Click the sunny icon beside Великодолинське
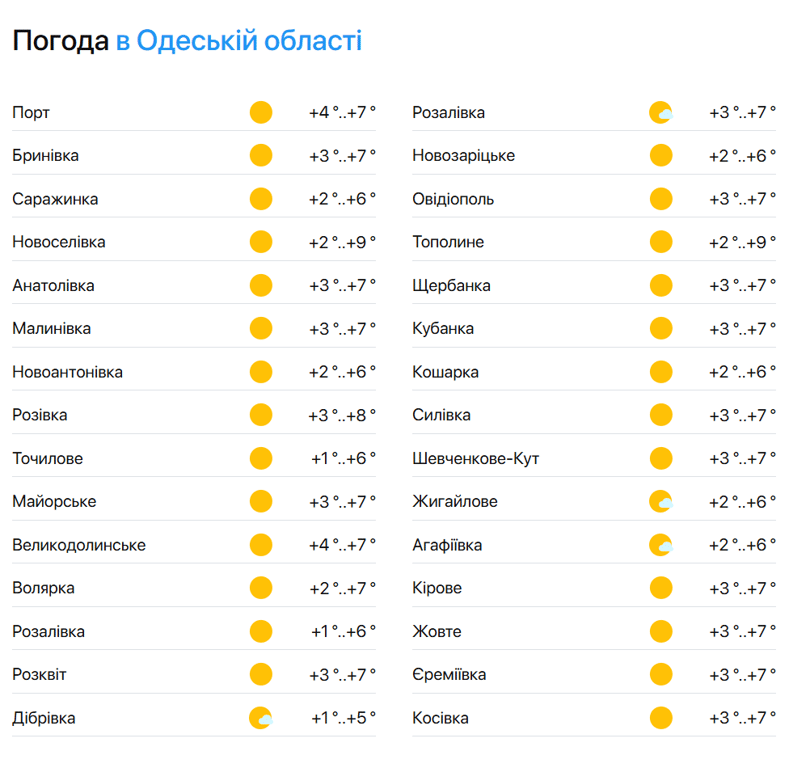 click(x=261, y=545)
